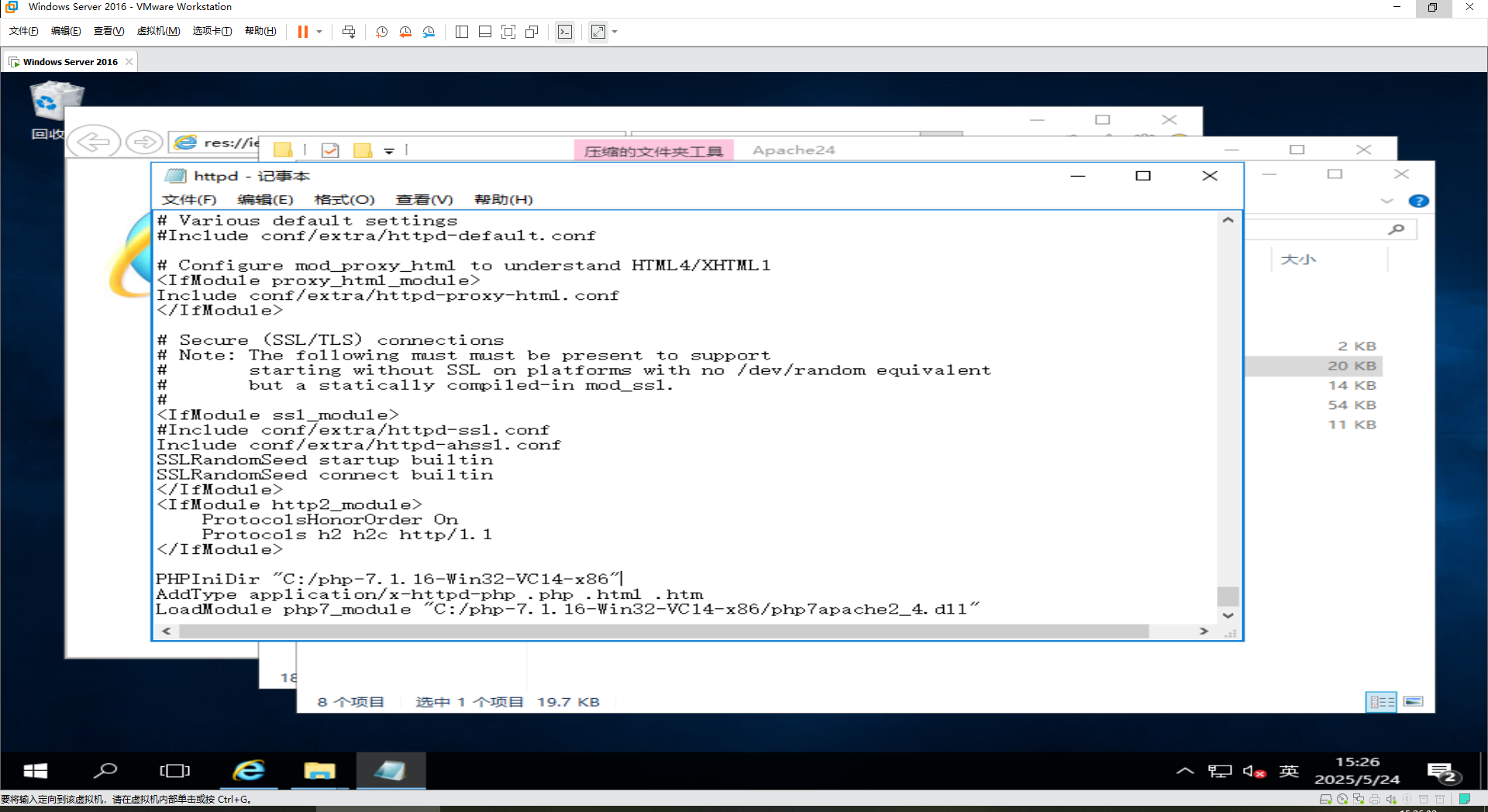Open taskbar search magnifier
1488x812 pixels.
click(x=105, y=771)
